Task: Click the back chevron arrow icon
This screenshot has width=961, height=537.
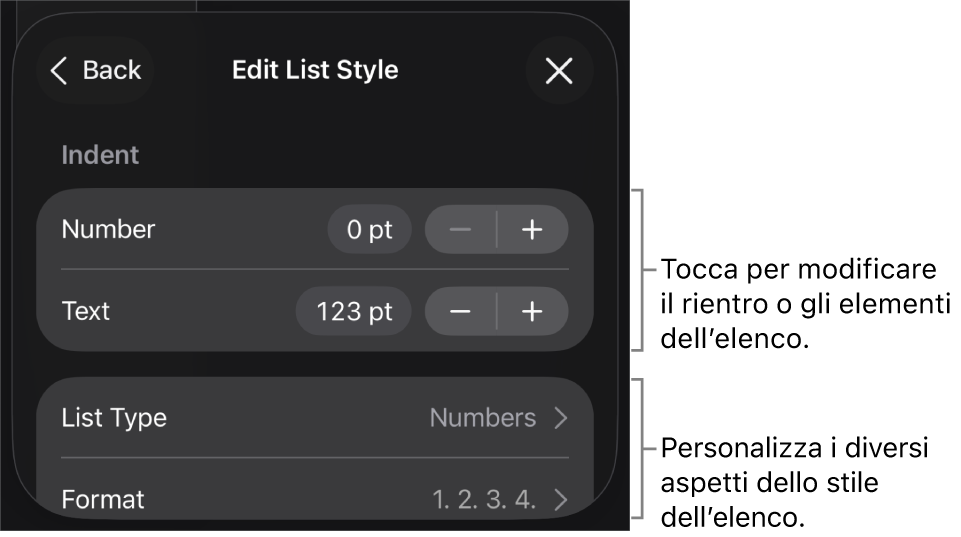Action: (x=60, y=70)
